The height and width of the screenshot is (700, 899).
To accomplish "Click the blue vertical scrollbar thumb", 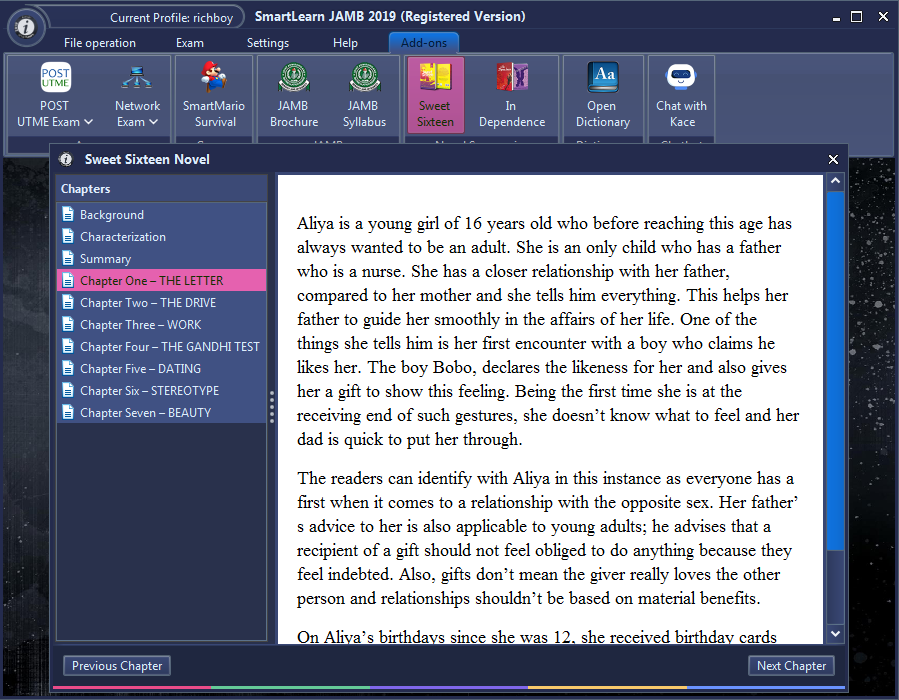I will [835, 370].
